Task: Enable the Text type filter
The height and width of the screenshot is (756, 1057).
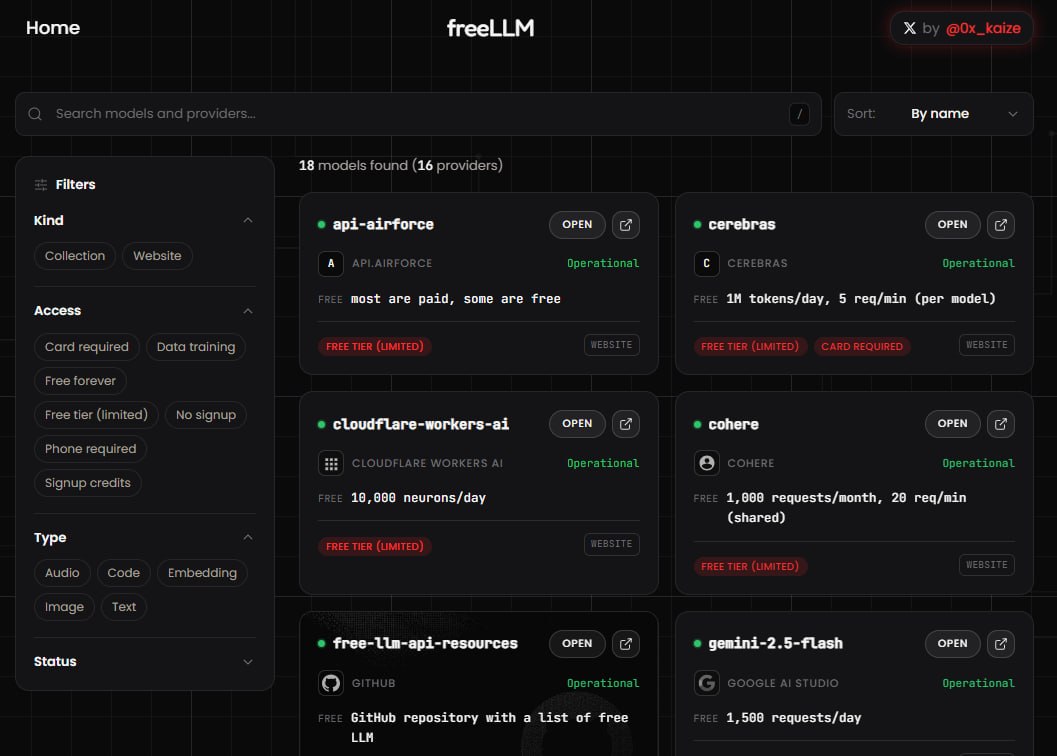Action: pyautogui.click(x=124, y=607)
